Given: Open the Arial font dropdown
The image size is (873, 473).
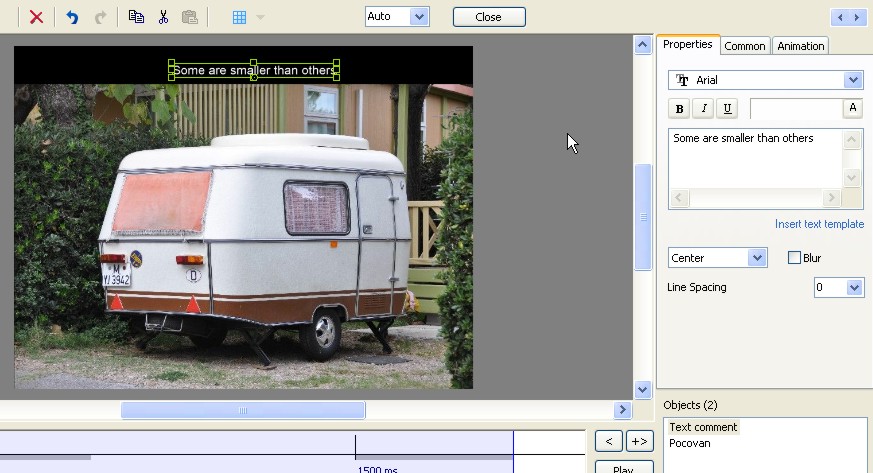Looking at the screenshot, I should pyautogui.click(x=852, y=80).
